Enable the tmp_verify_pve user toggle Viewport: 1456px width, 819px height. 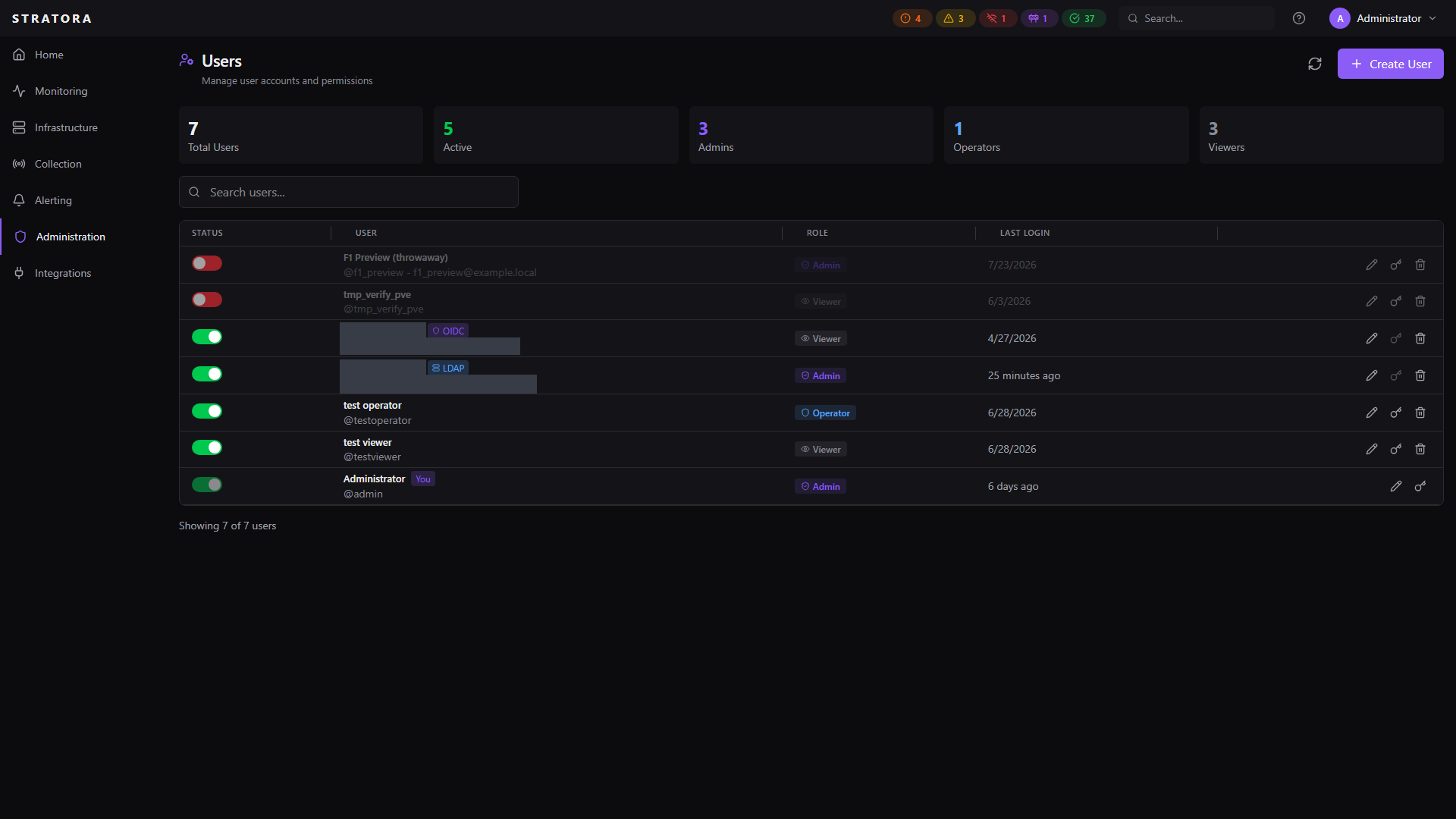pos(207,300)
